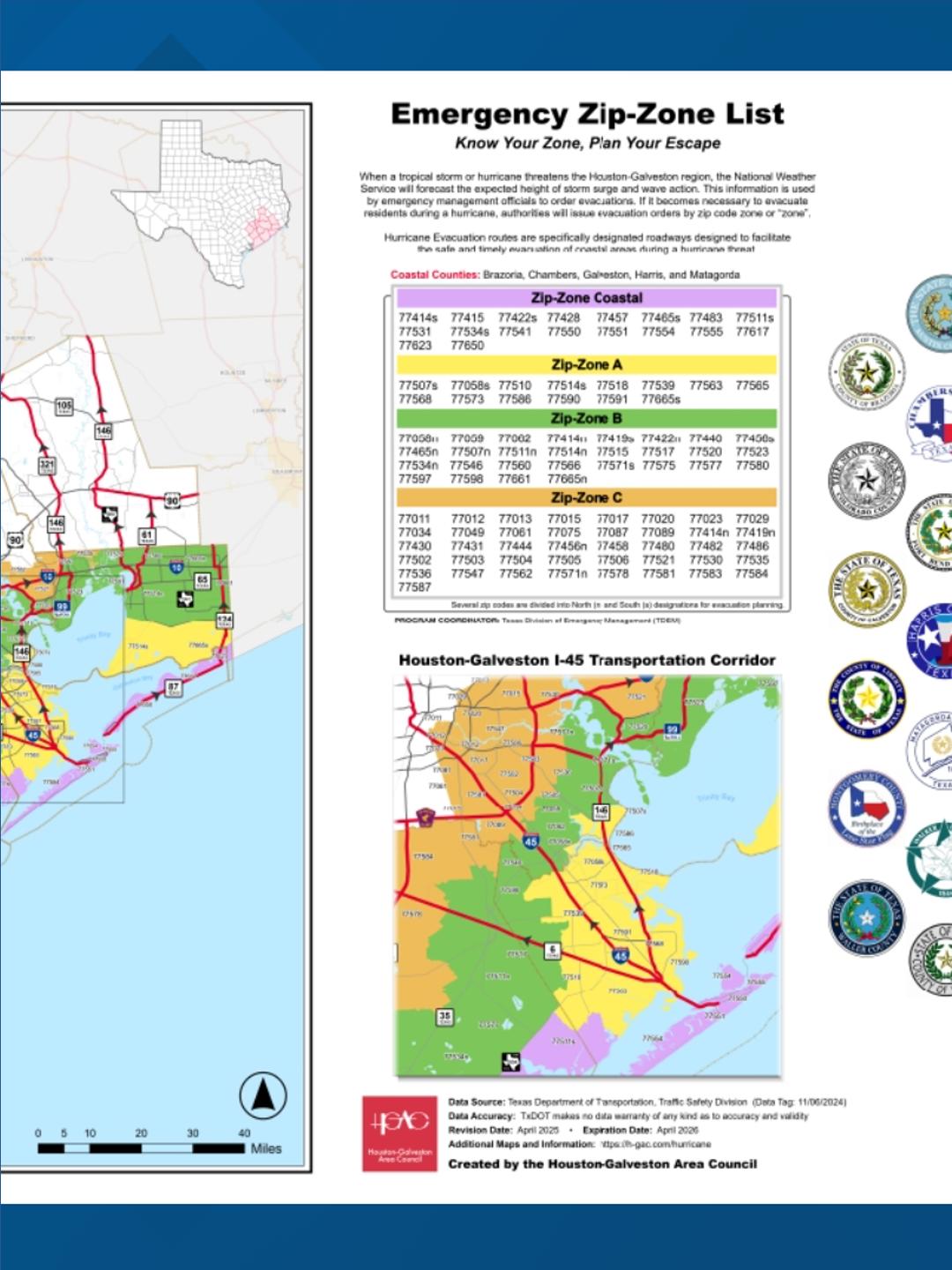The width and height of the screenshot is (952, 1270).
Task: Click the purple Zip-Zone Coastal header
Action: (586, 298)
